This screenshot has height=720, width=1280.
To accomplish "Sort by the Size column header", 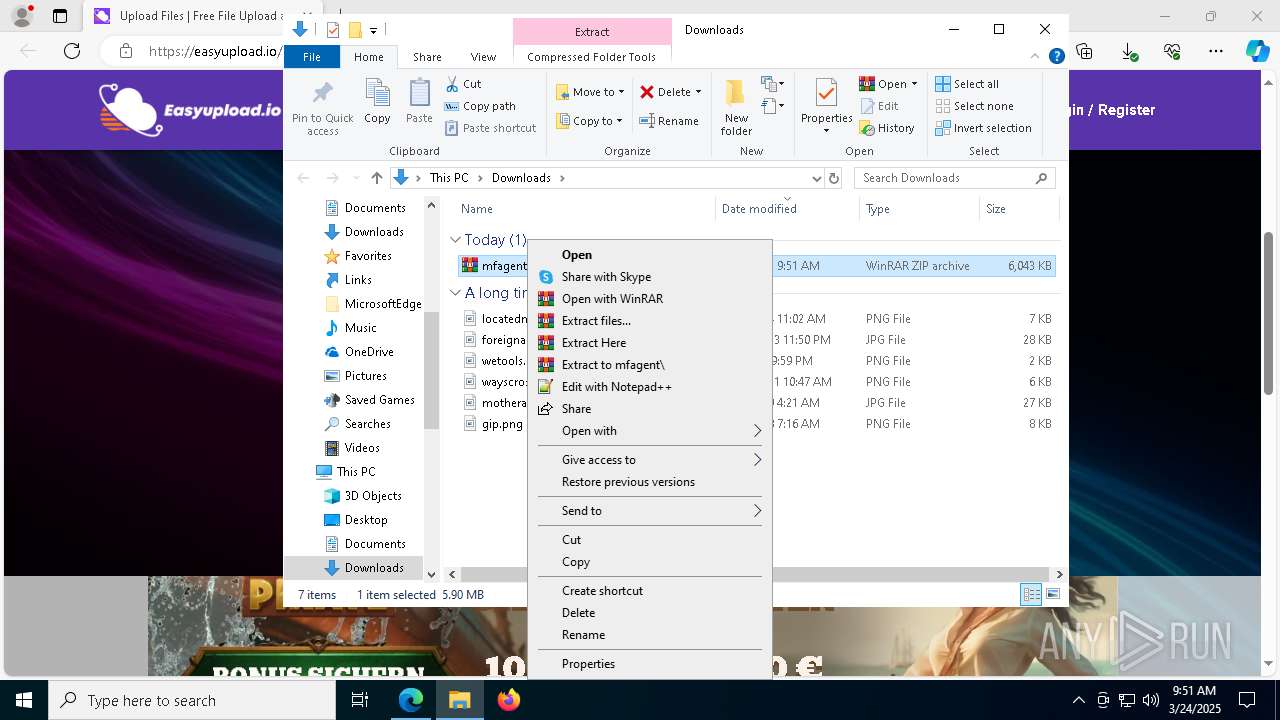I will (1018, 209).
